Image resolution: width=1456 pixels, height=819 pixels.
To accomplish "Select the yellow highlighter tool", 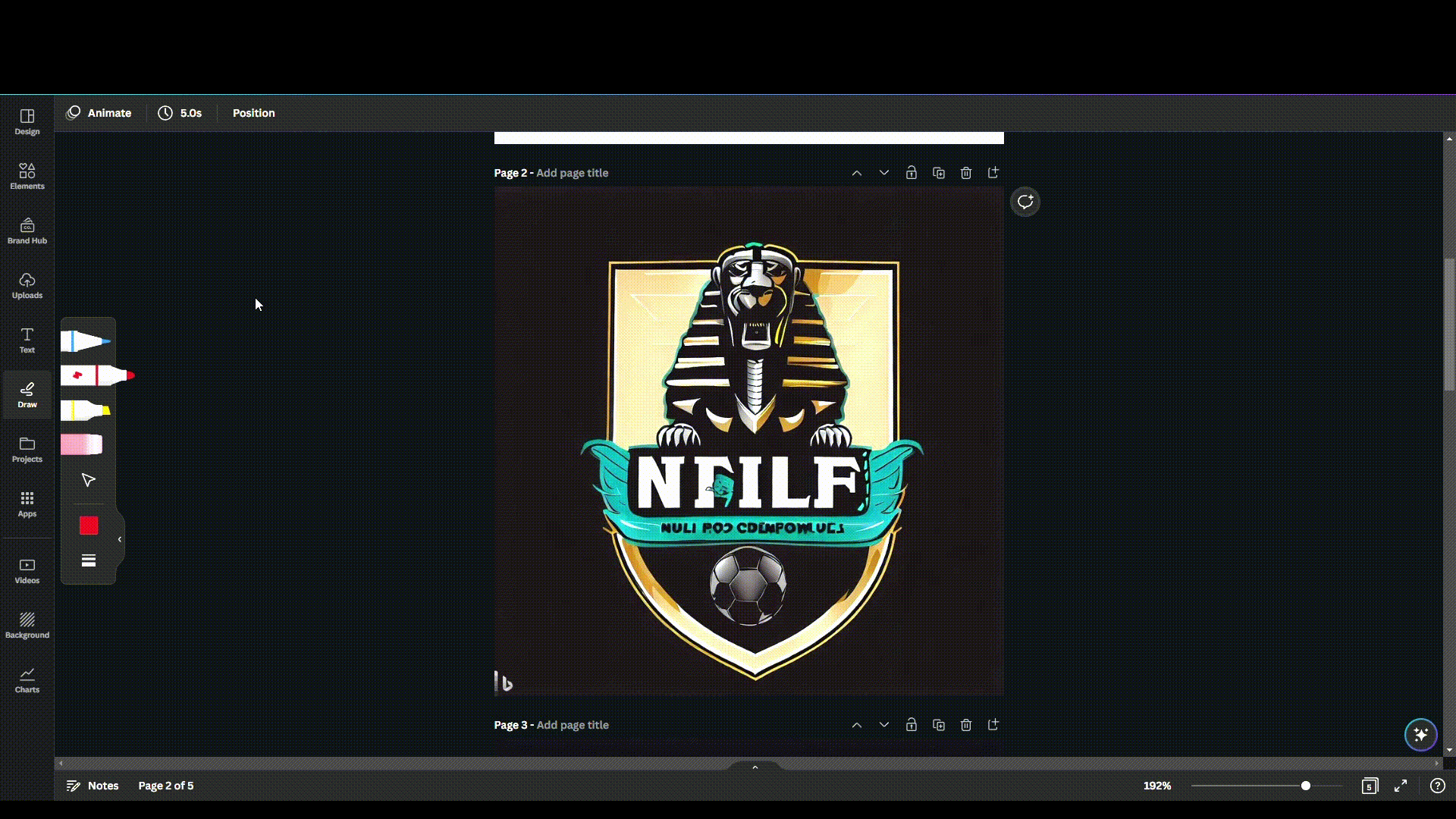I will (85, 410).
